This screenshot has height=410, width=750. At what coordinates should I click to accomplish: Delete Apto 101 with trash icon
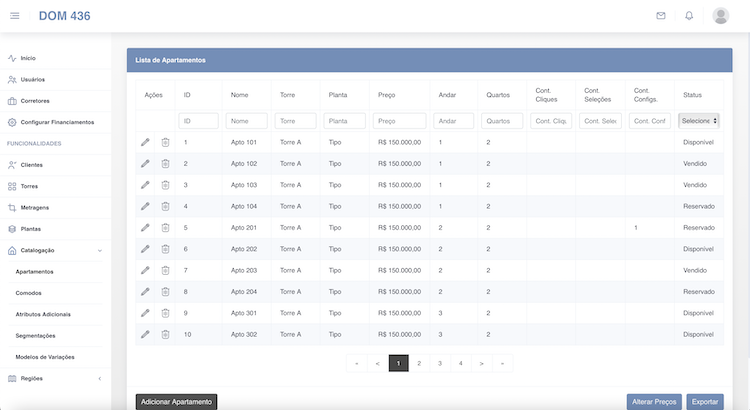(165, 142)
